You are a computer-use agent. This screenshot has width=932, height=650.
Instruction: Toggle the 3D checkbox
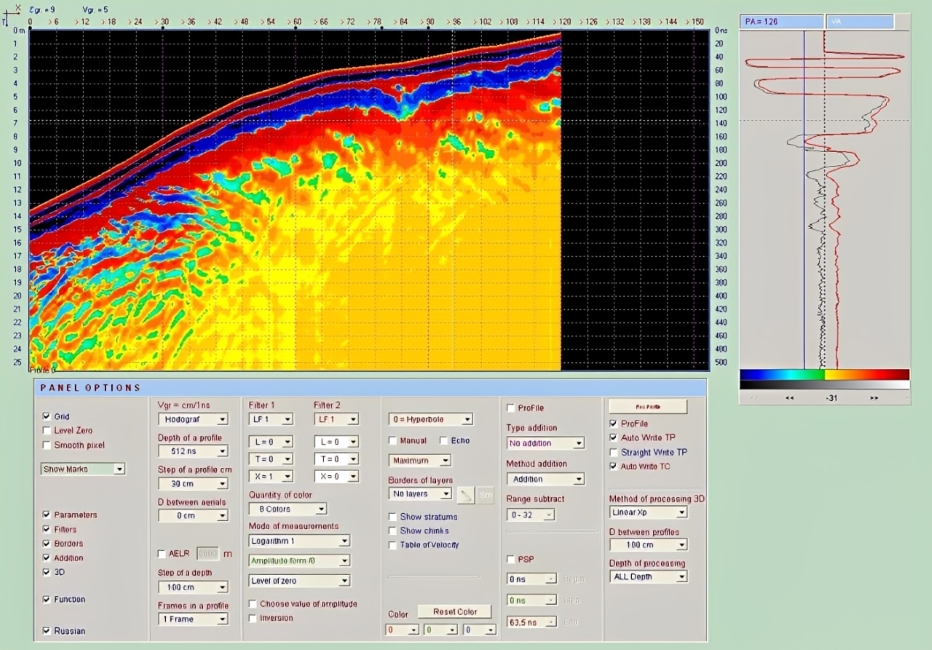click(46, 572)
